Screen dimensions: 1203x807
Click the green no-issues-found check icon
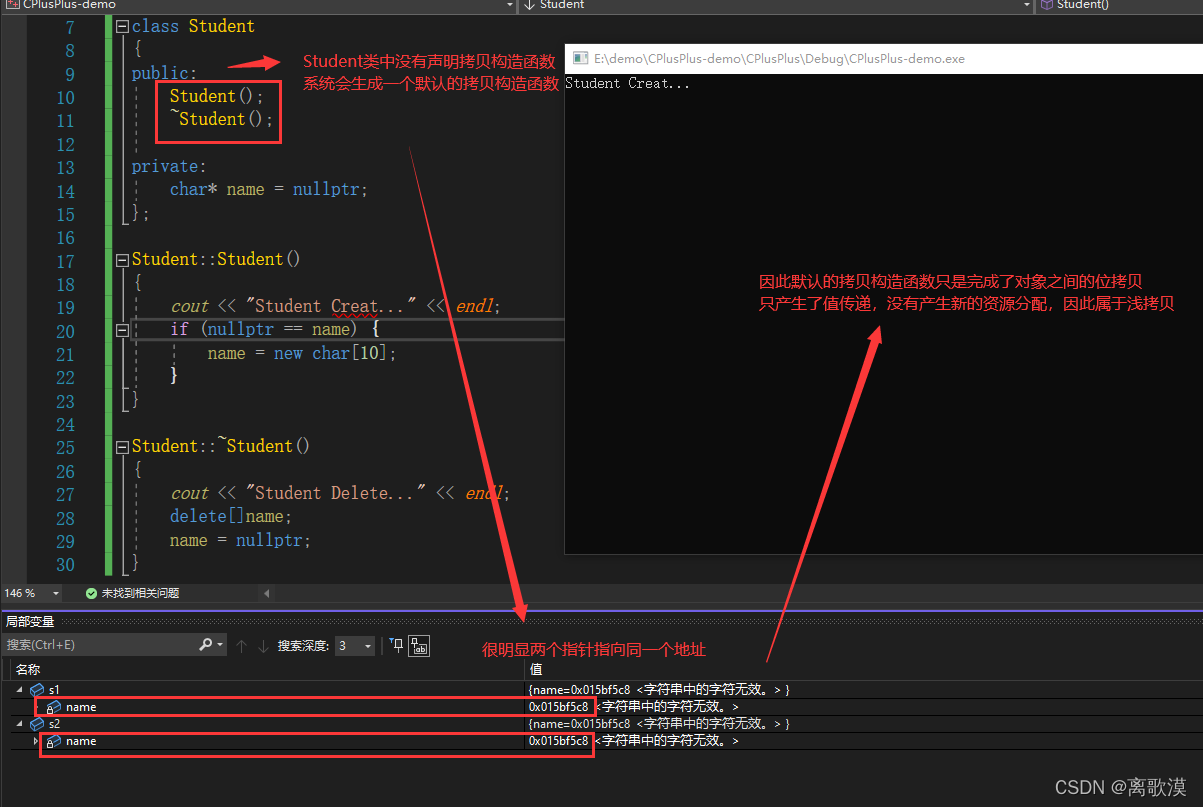click(x=91, y=593)
